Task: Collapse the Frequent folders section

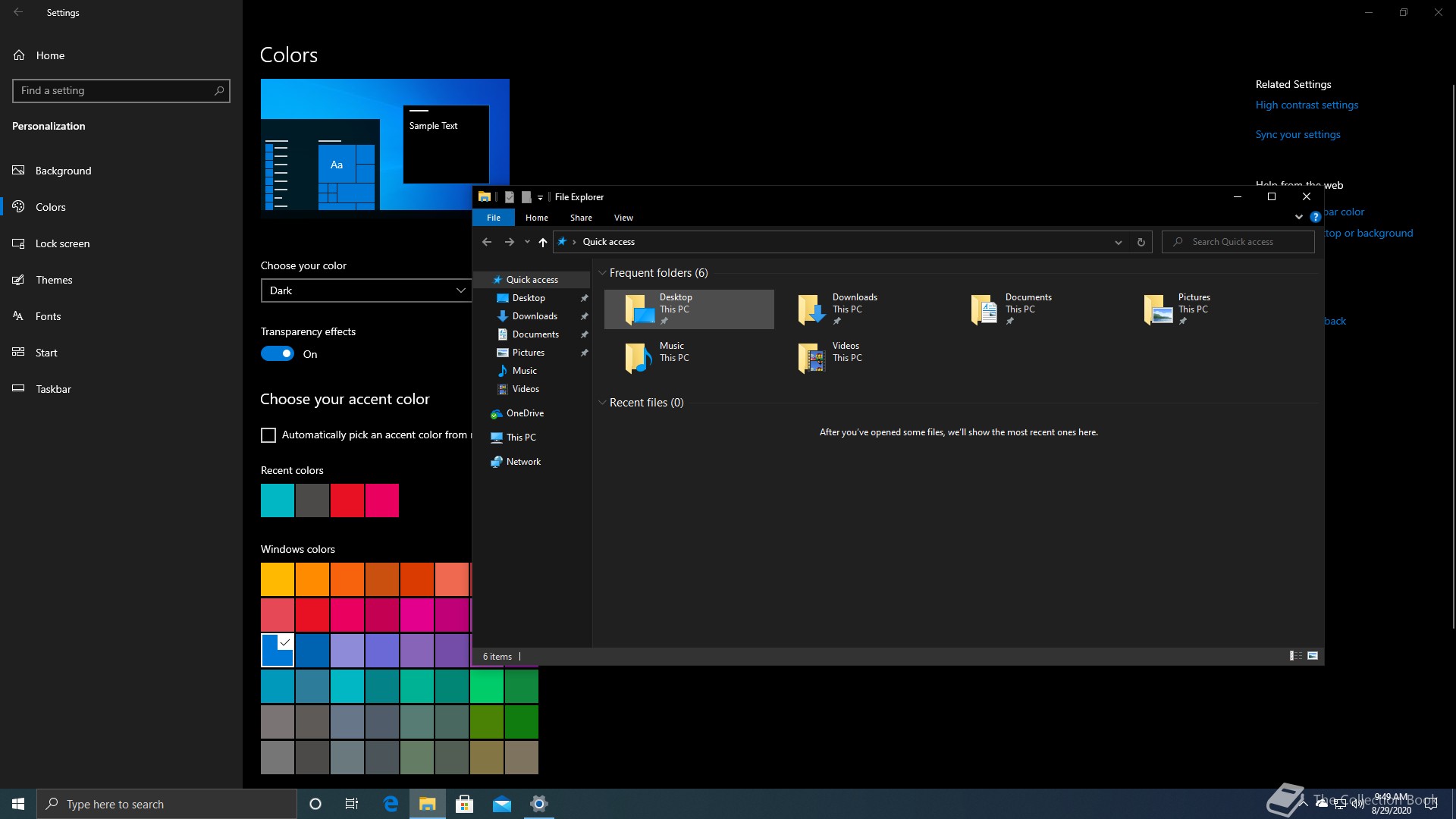Action: pyautogui.click(x=602, y=273)
